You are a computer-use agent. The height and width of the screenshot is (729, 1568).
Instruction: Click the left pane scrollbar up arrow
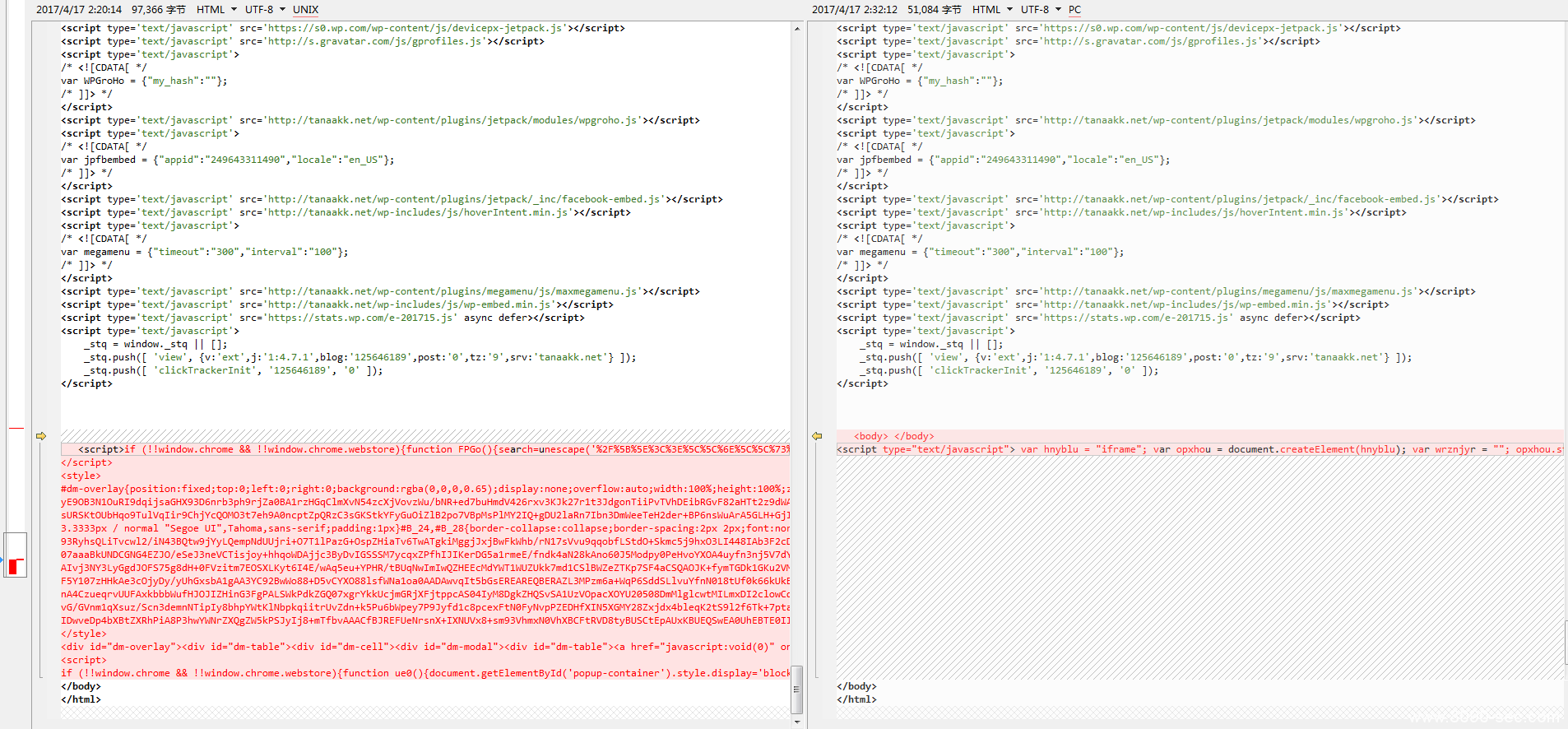tap(796, 29)
